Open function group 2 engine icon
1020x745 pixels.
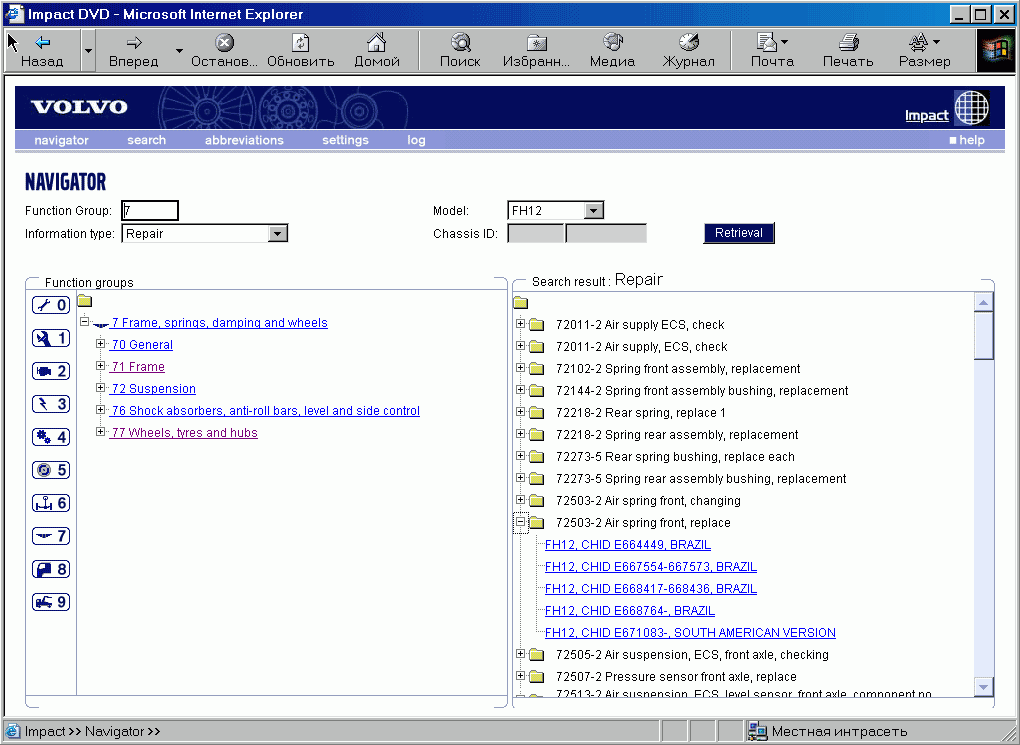[x=51, y=371]
